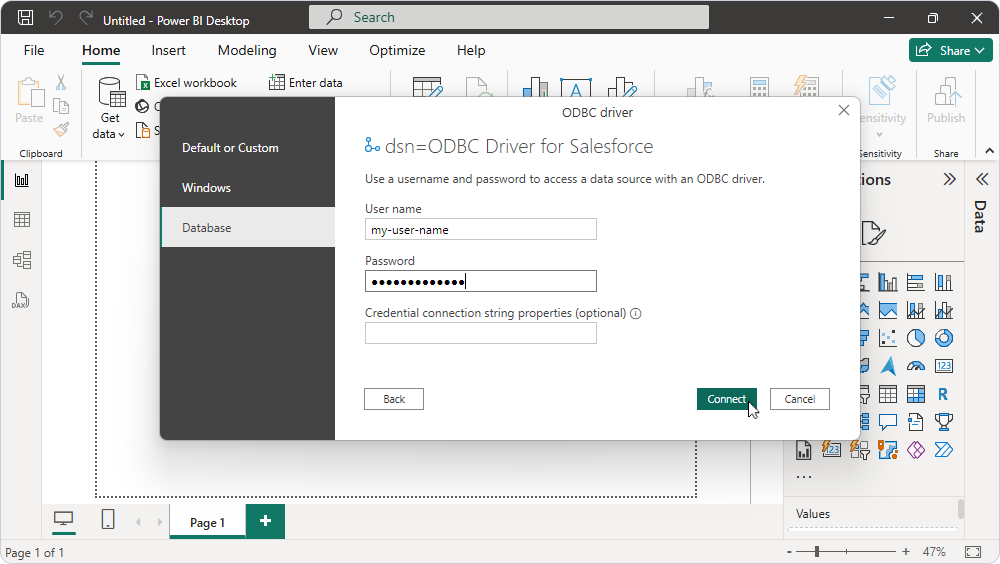This screenshot has height=564, width=1000.
Task: Open the Help ribbon tab
Action: coord(471,50)
